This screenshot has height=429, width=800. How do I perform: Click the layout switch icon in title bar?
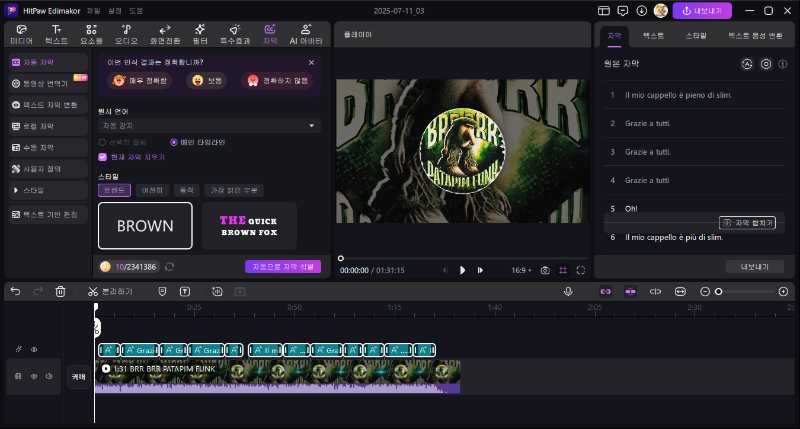coord(604,11)
